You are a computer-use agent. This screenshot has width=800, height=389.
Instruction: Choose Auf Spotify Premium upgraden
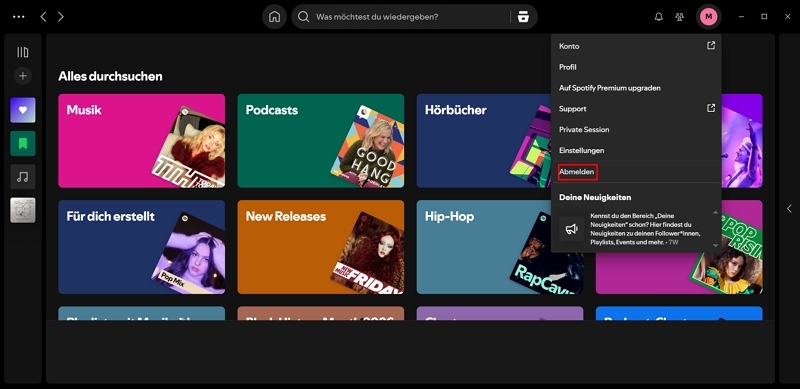636,88
